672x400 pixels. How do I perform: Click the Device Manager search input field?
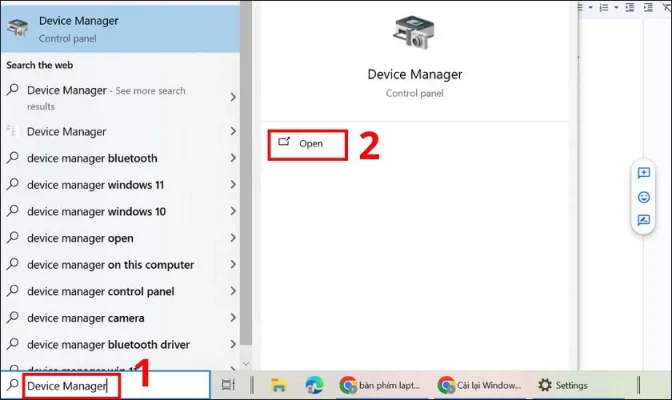70,385
